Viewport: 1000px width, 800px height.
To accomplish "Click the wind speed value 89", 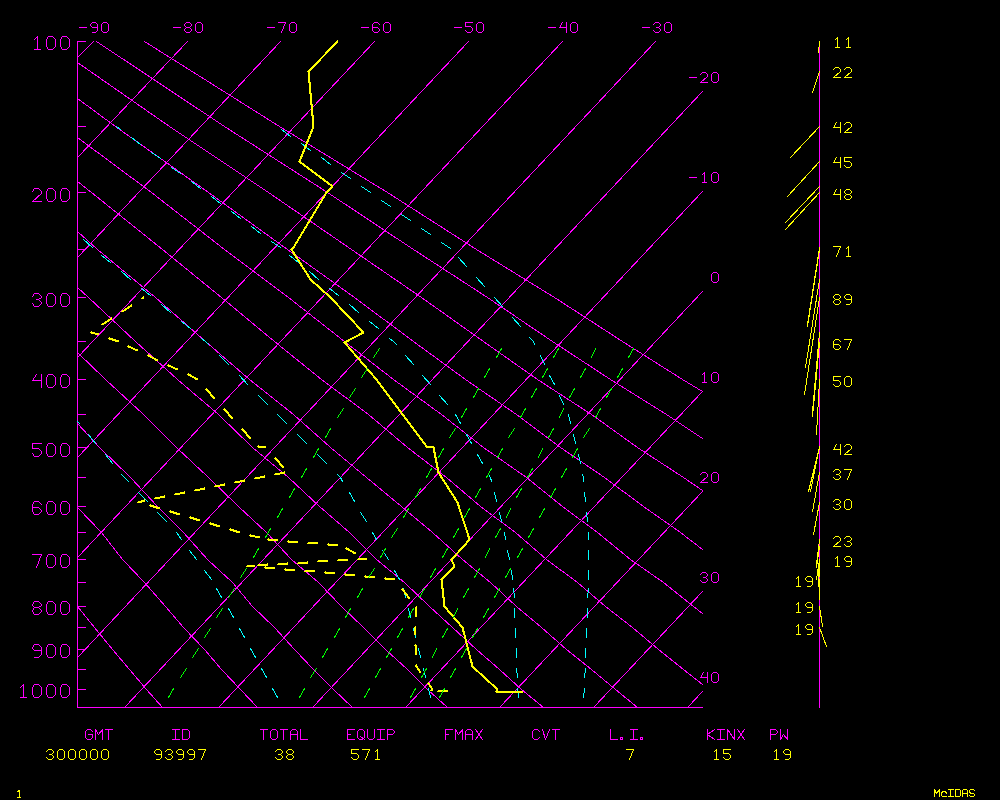I will [x=842, y=300].
